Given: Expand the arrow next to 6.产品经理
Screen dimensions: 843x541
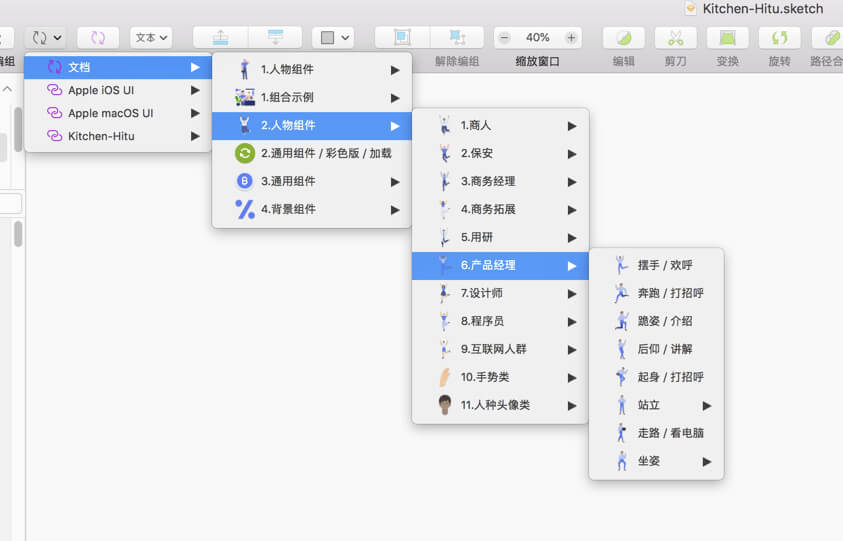Looking at the screenshot, I should pyautogui.click(x=571, y=266).
